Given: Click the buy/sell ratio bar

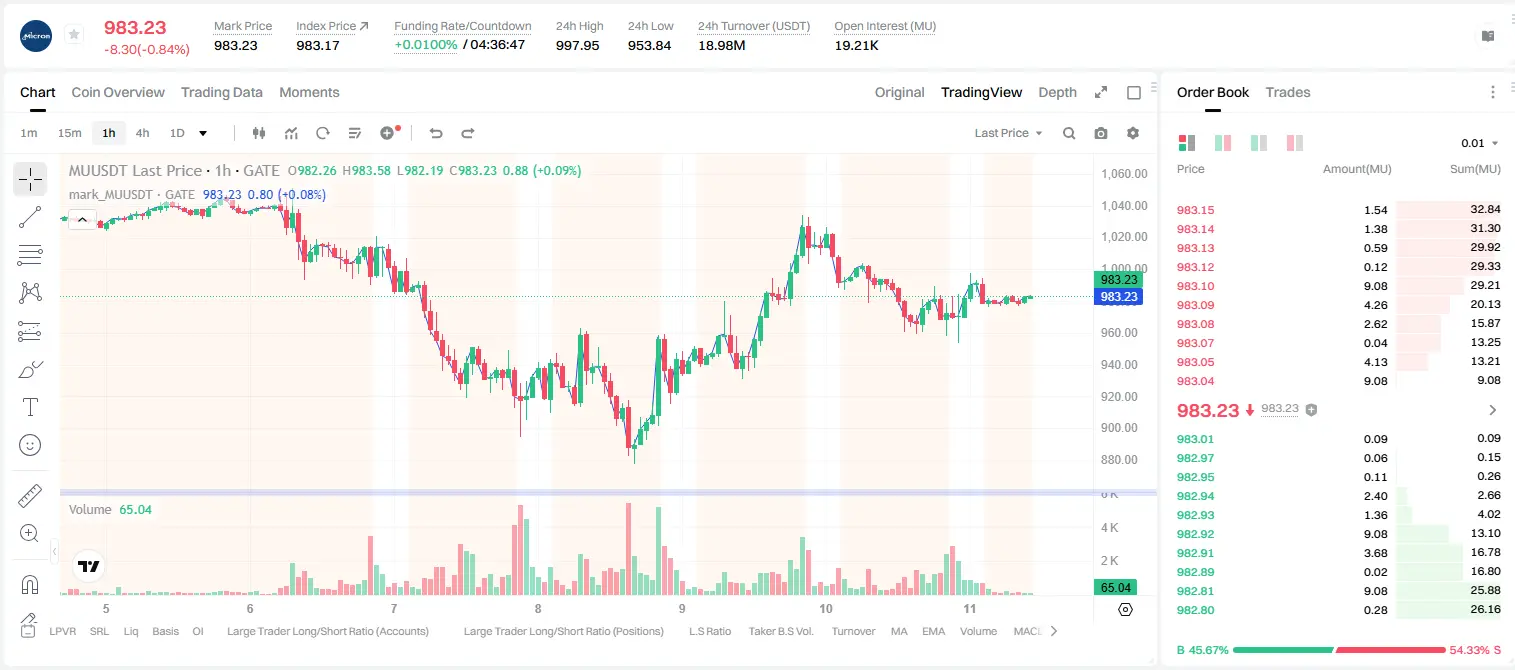Looking at the screenshot, I should click(x=1337, y=650).
